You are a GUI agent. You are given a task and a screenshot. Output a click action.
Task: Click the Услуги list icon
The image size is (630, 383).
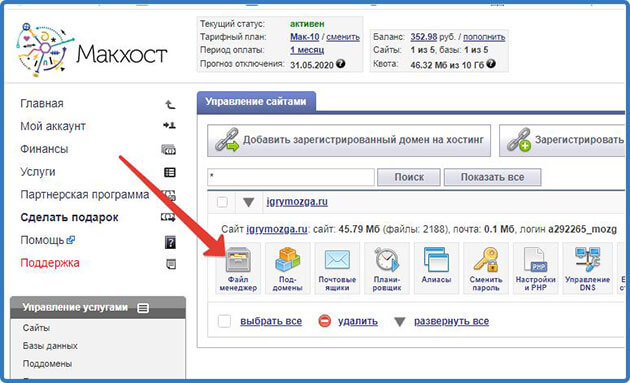[170, 172]
